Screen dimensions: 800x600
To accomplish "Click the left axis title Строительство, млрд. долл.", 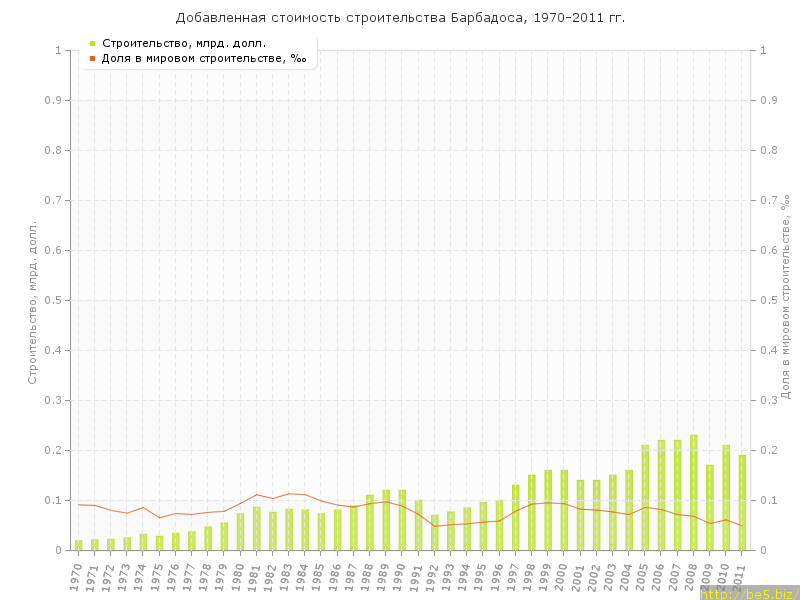I will click(x=32, y=302).
